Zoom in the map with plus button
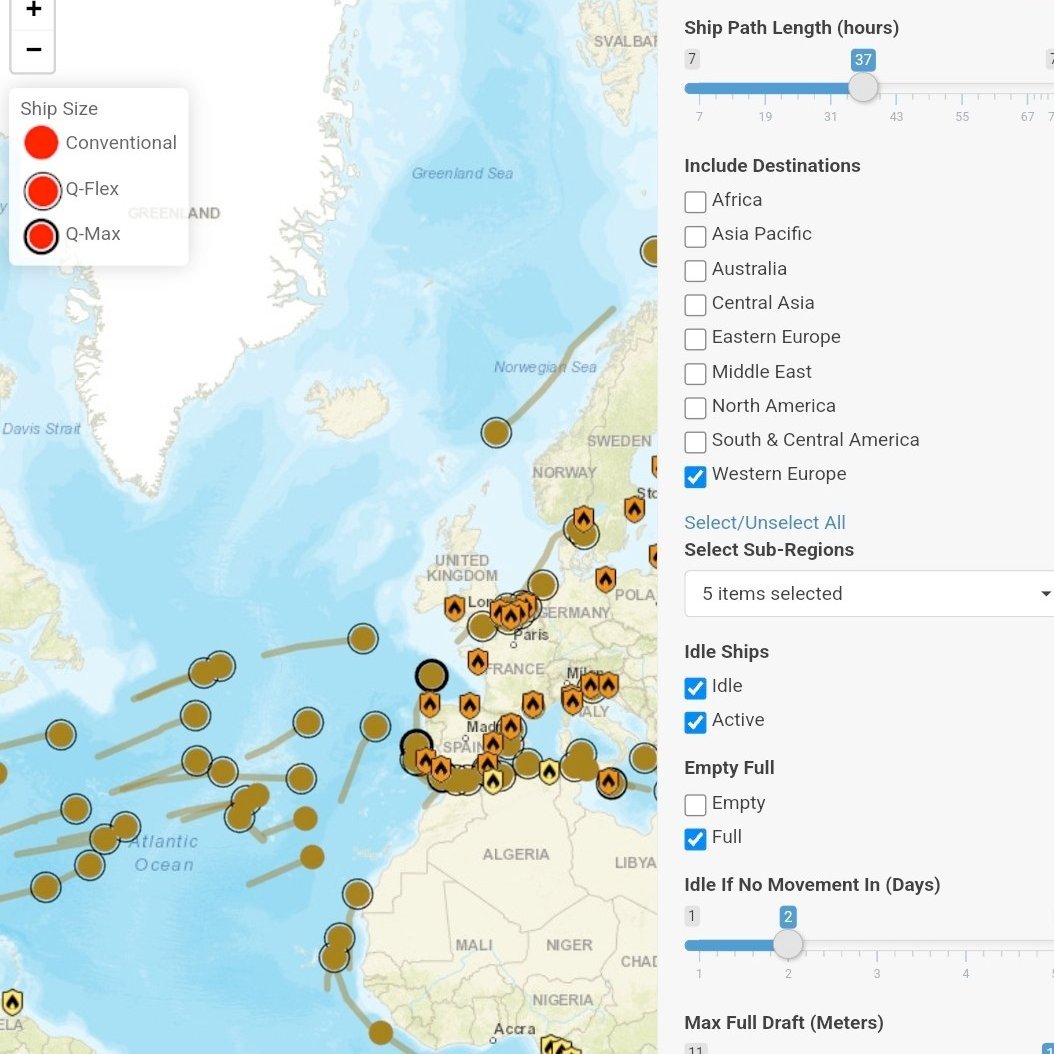Image resolution: width=1054 pixels, height=1054 pixels. tap(33, 11)
